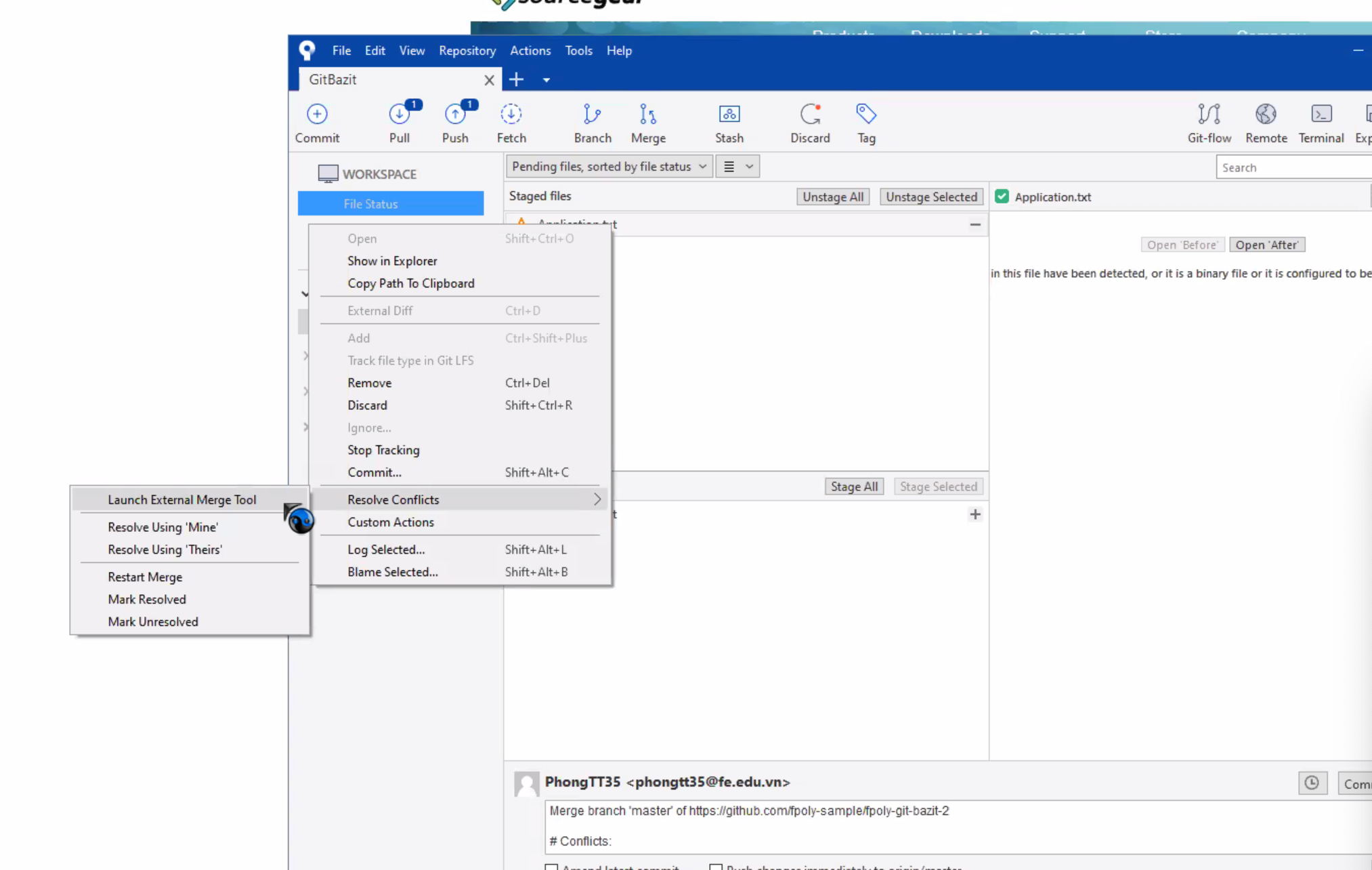Open the Help menu
This screenshot has height=870, width=1372.
coord(619,51)
